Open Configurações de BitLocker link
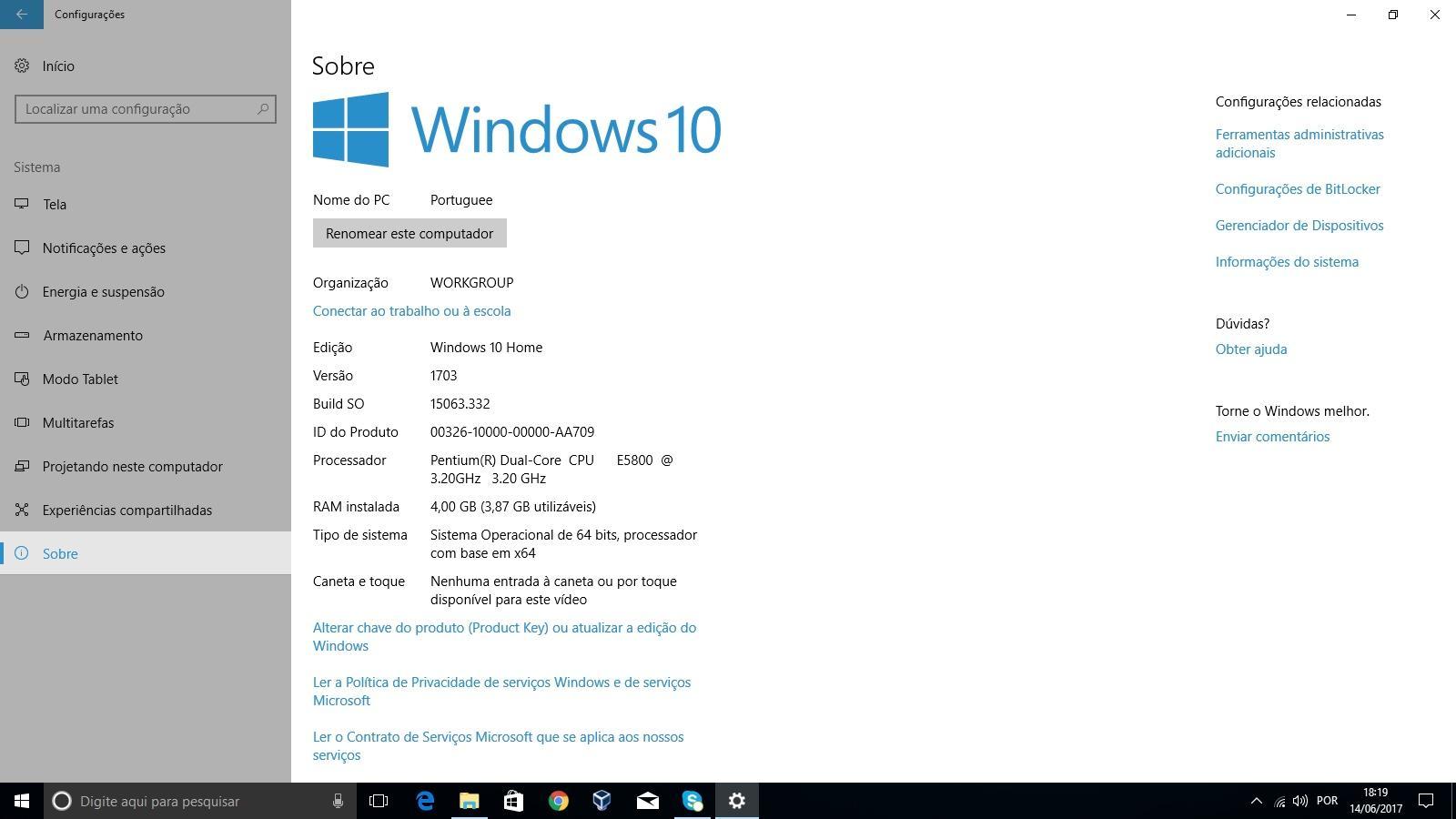 pos(1298,189)
